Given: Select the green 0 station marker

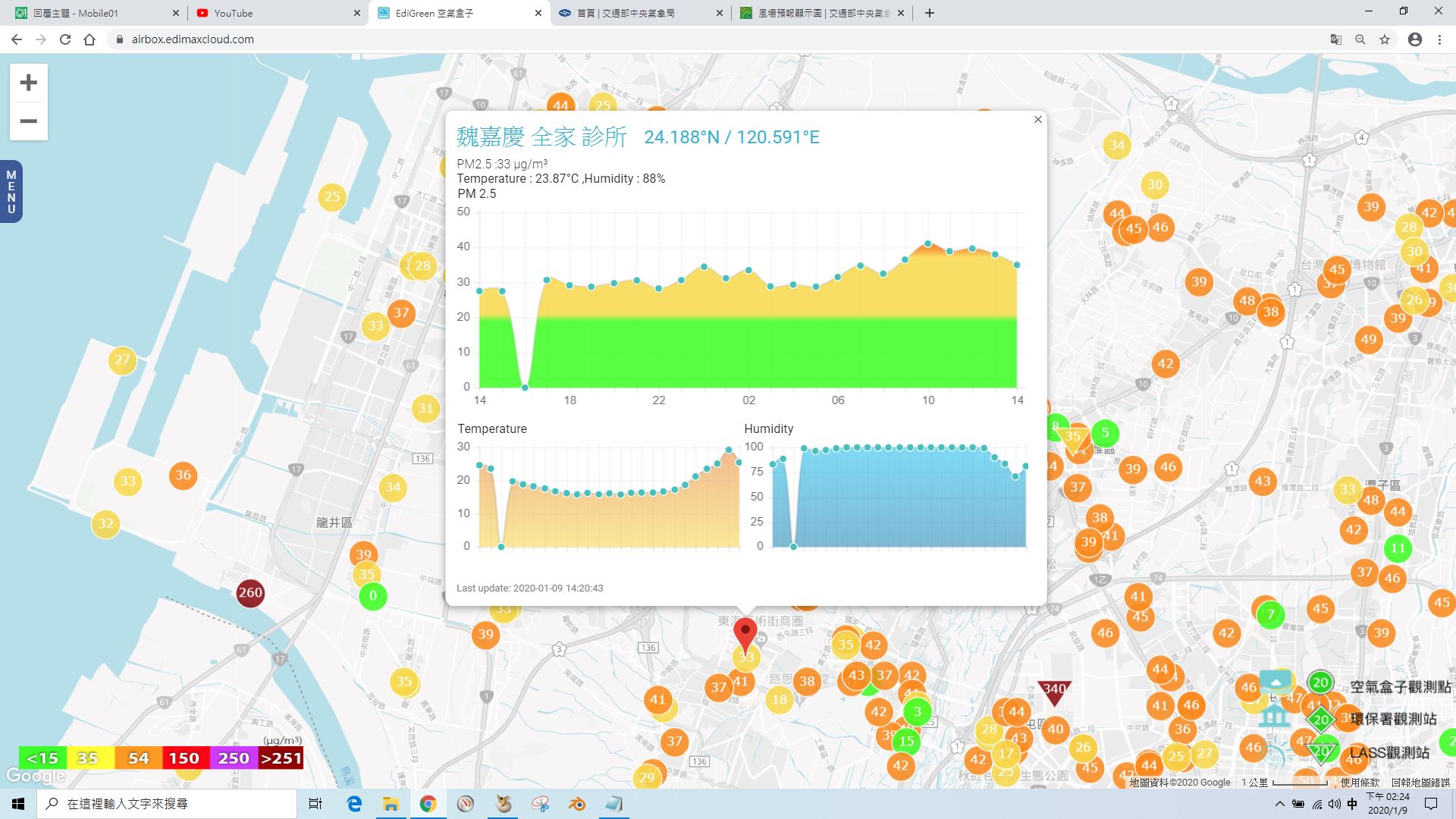Looking at the screenshot, I should pos(372,596).
